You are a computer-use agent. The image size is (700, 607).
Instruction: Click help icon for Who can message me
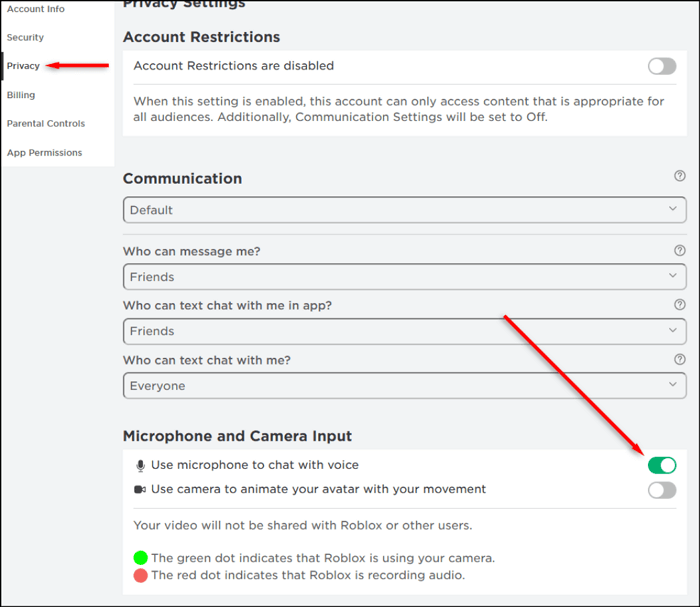click(680, 251)
